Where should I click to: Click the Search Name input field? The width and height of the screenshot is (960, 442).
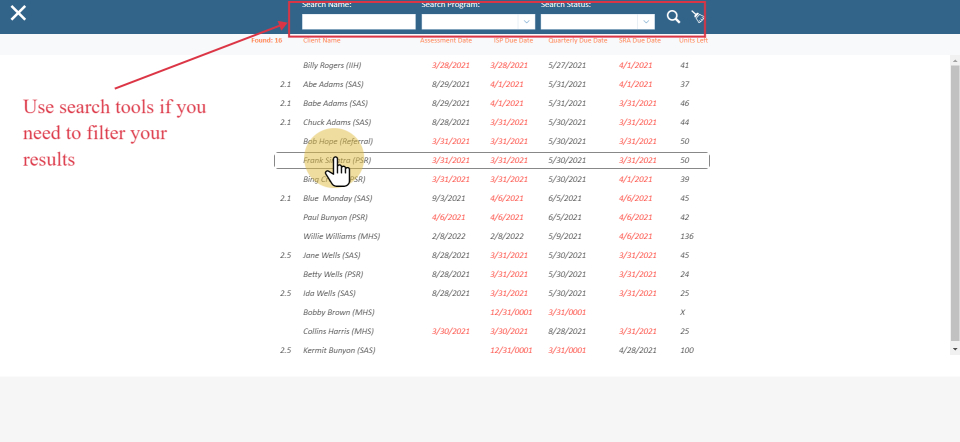point(358,21)
